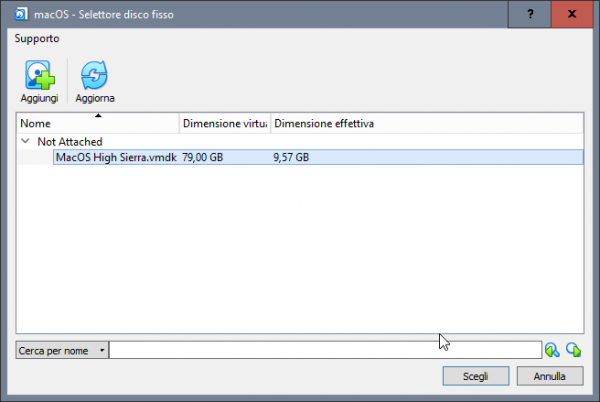Viewport: 600px width, 402px height.
Task: Sort by the Dimensione effettiva column header
Action: pos(427,123)
